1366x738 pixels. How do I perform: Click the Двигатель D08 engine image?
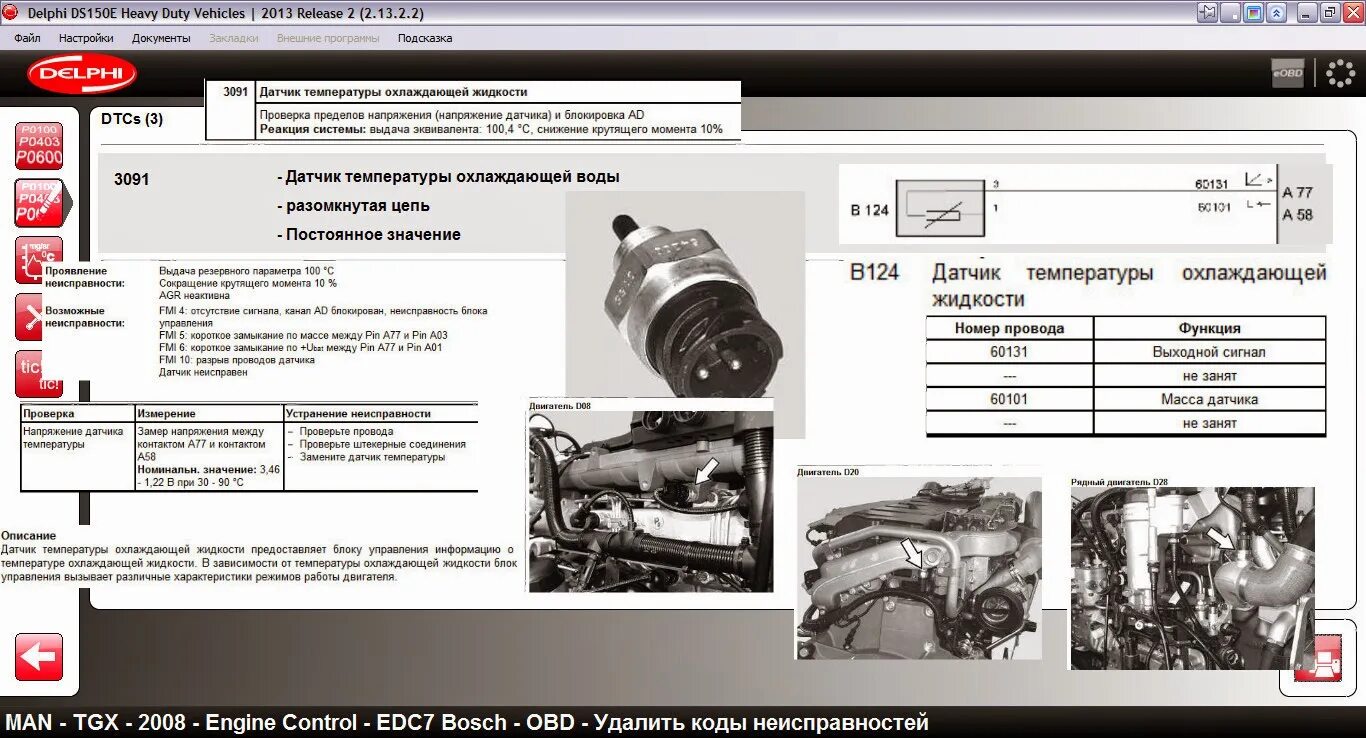[650, 501]
